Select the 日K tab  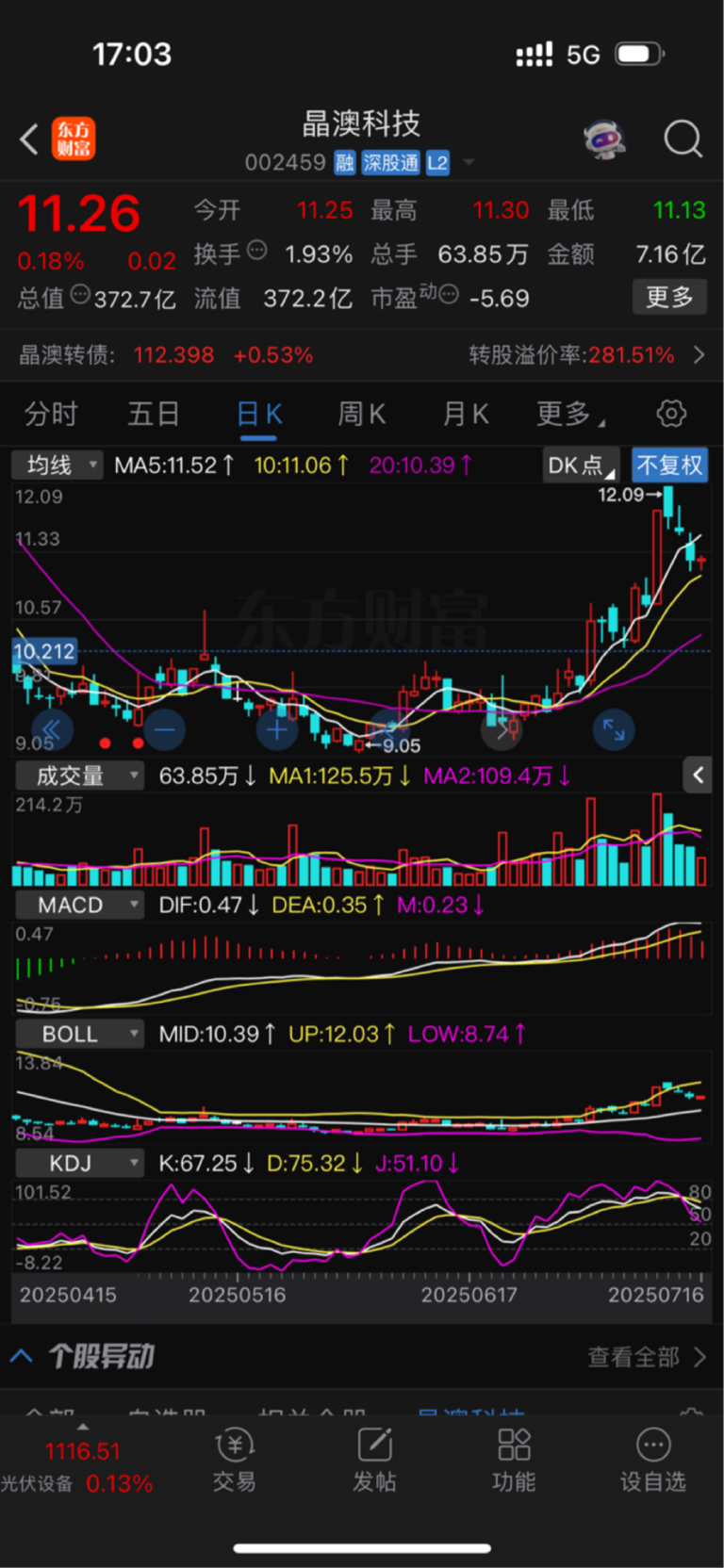point(259,414)
